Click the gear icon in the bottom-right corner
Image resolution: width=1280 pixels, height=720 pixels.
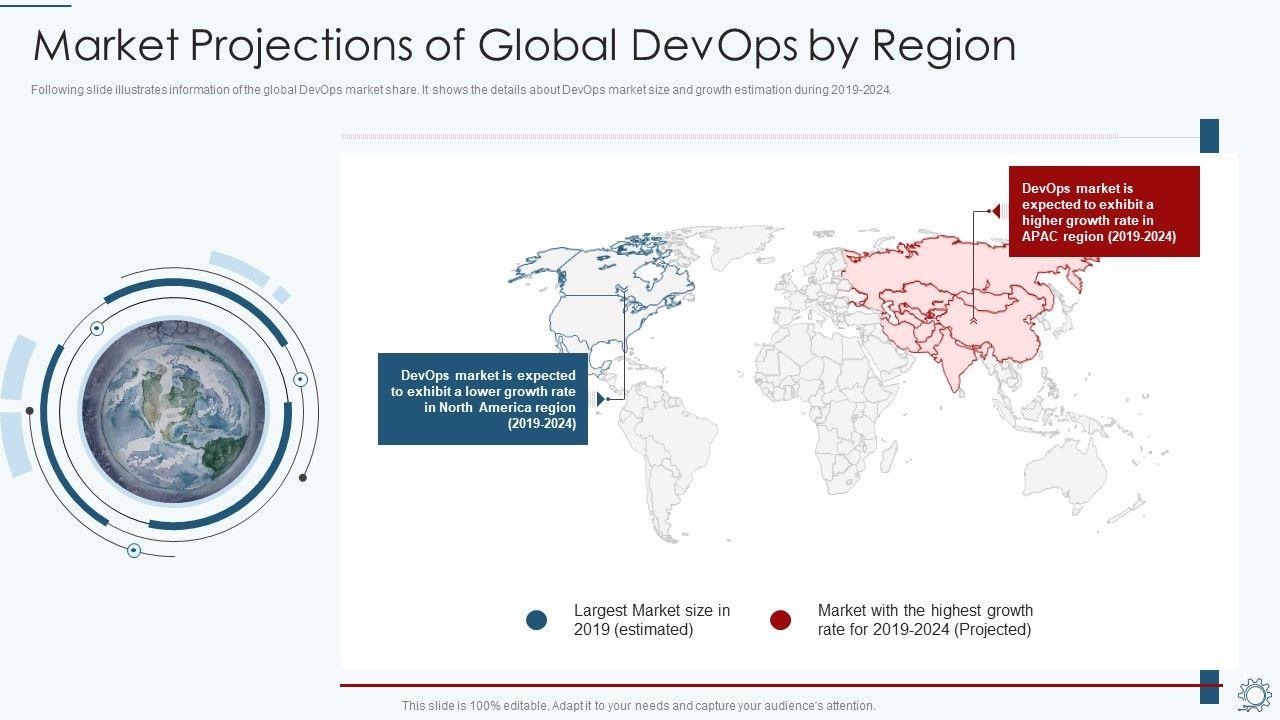1254,695
